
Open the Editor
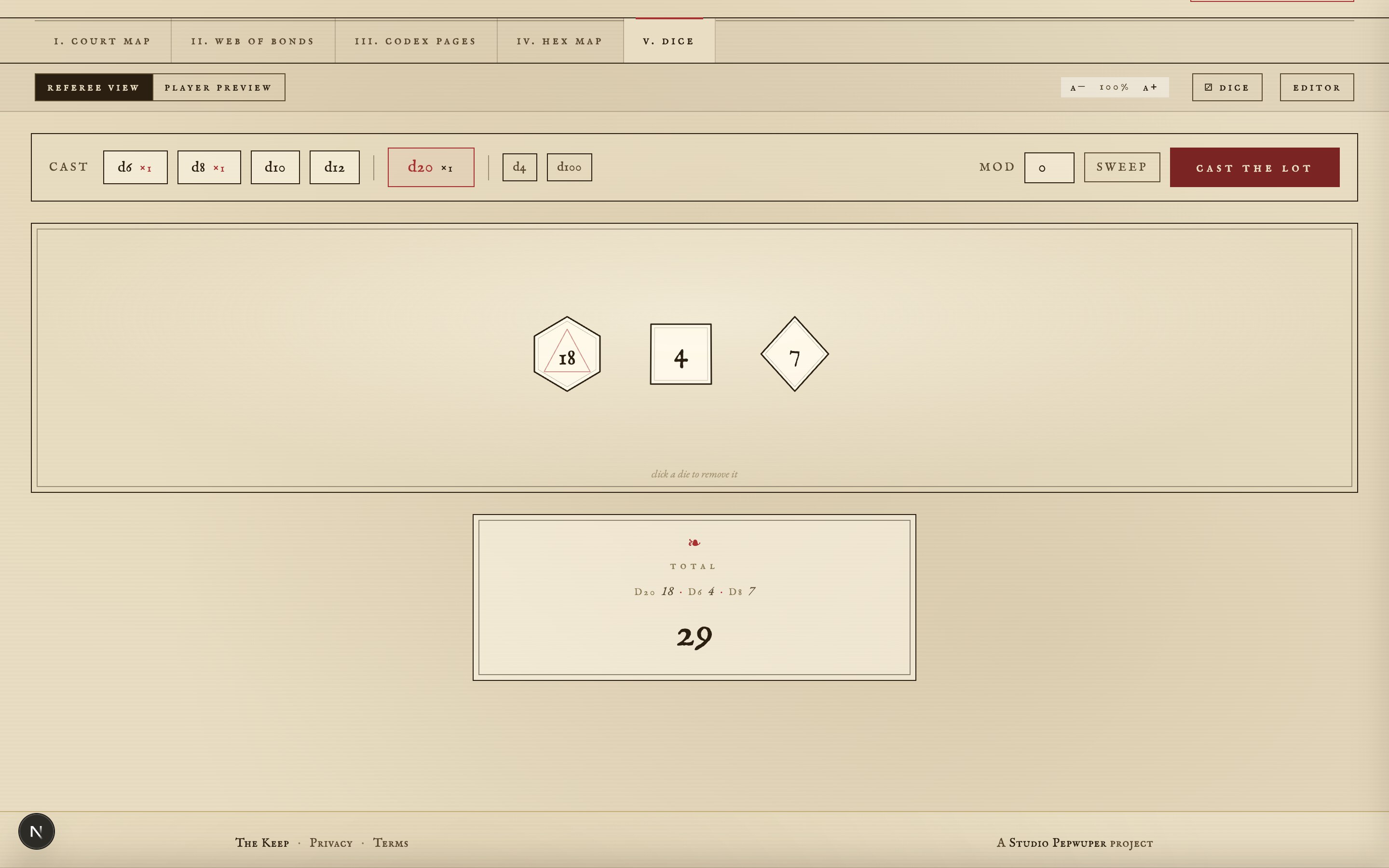click(x=1317, y=87)
